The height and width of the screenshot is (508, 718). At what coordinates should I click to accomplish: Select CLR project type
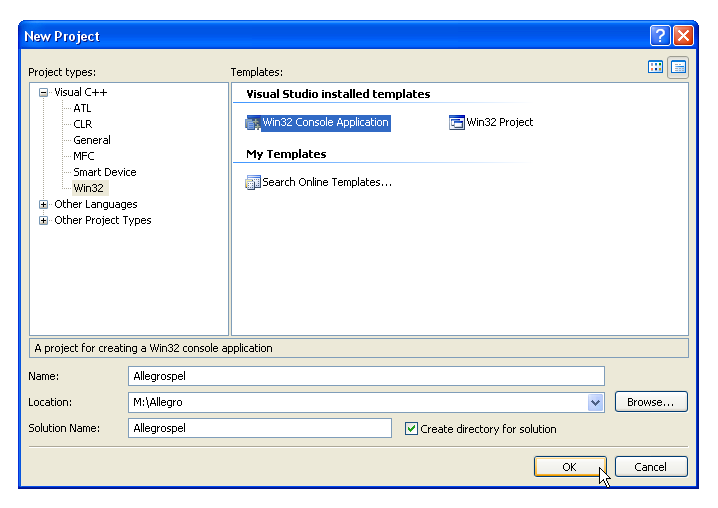(83, 124)
